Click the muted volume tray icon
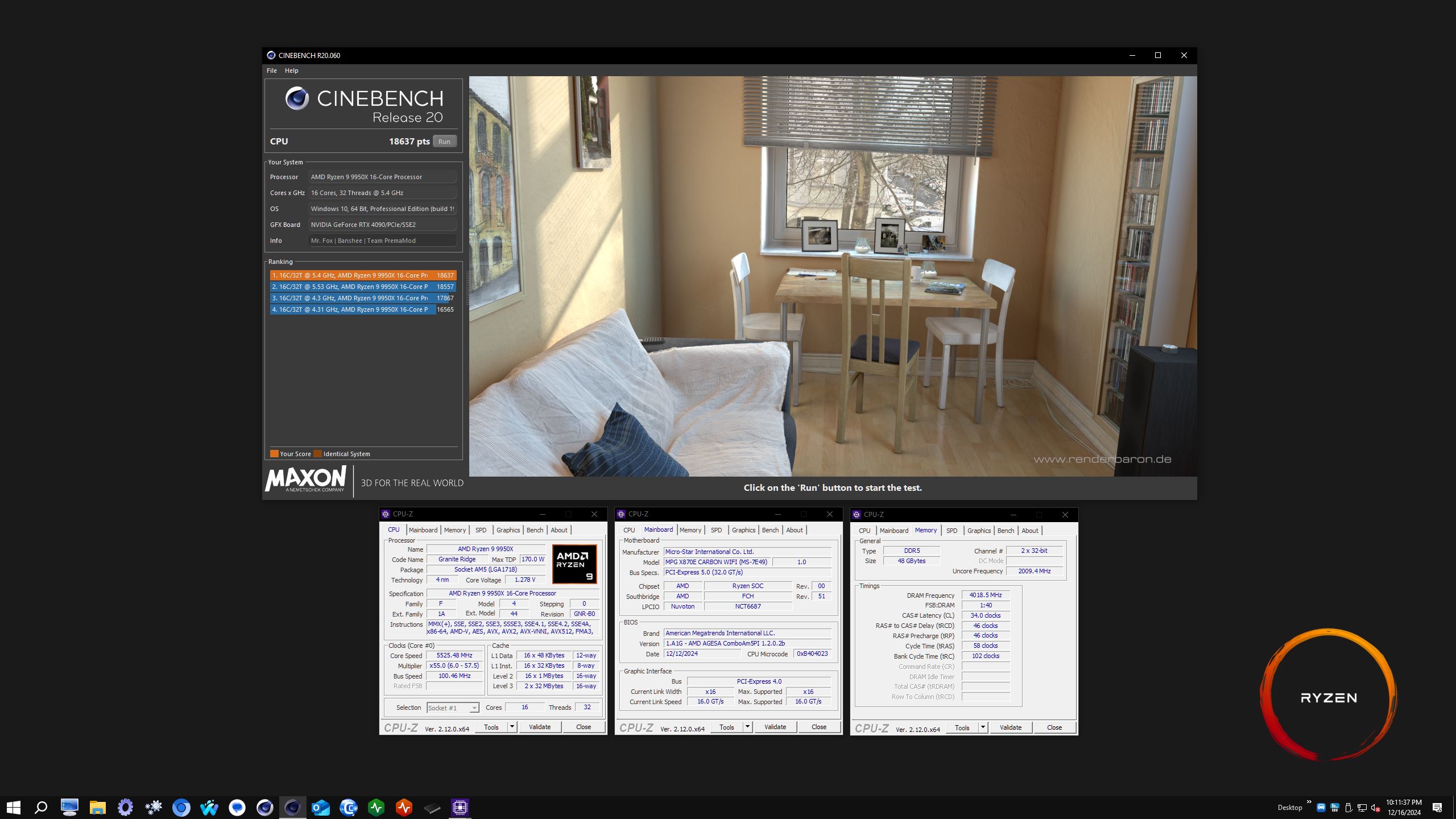This screenshot has width=1456, height=819. click(1375, 808)
